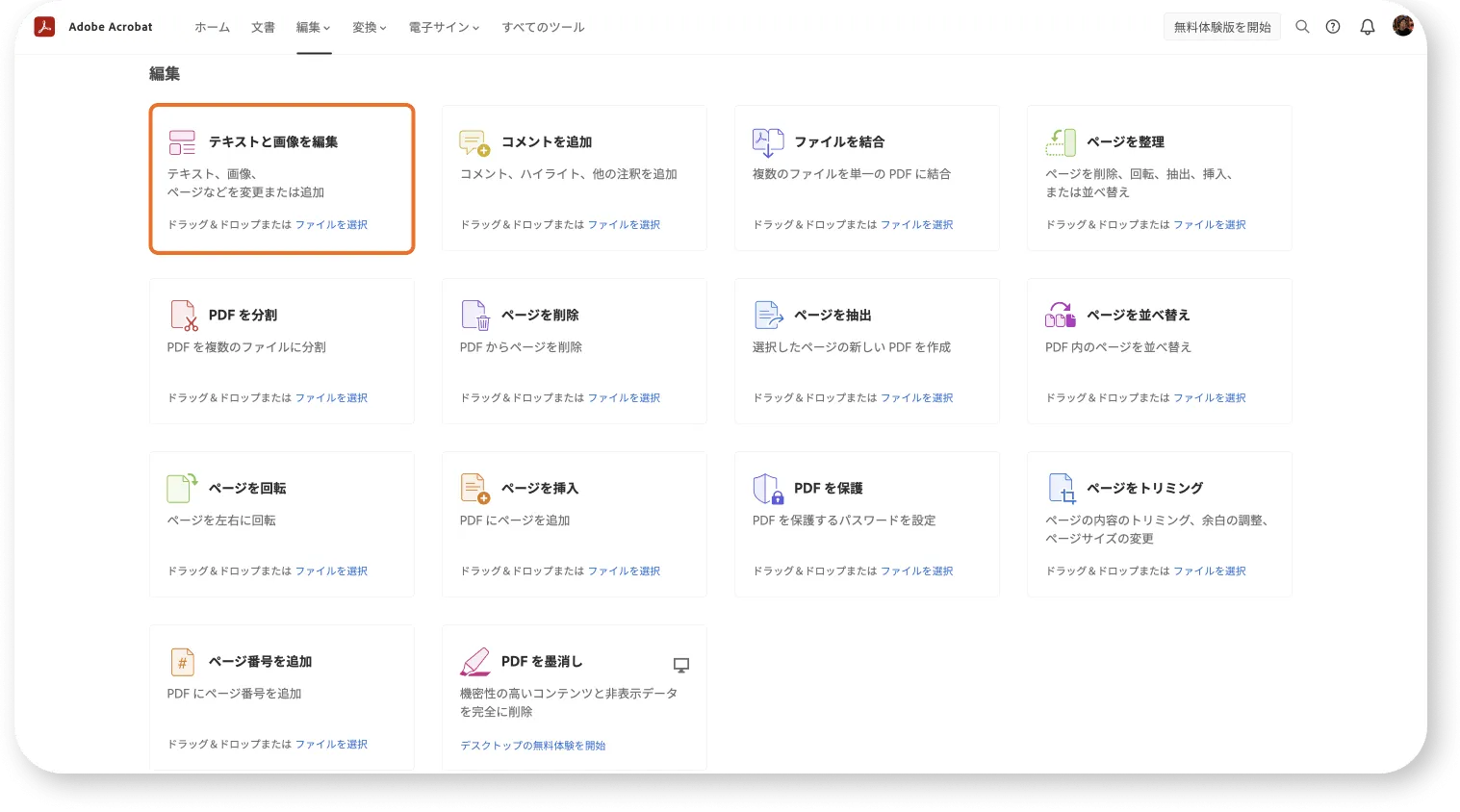This screenshot has width=1460, height=812.
Task: Click ファイルを選択 under ページ番号を追加
Action: click(331, 744)
